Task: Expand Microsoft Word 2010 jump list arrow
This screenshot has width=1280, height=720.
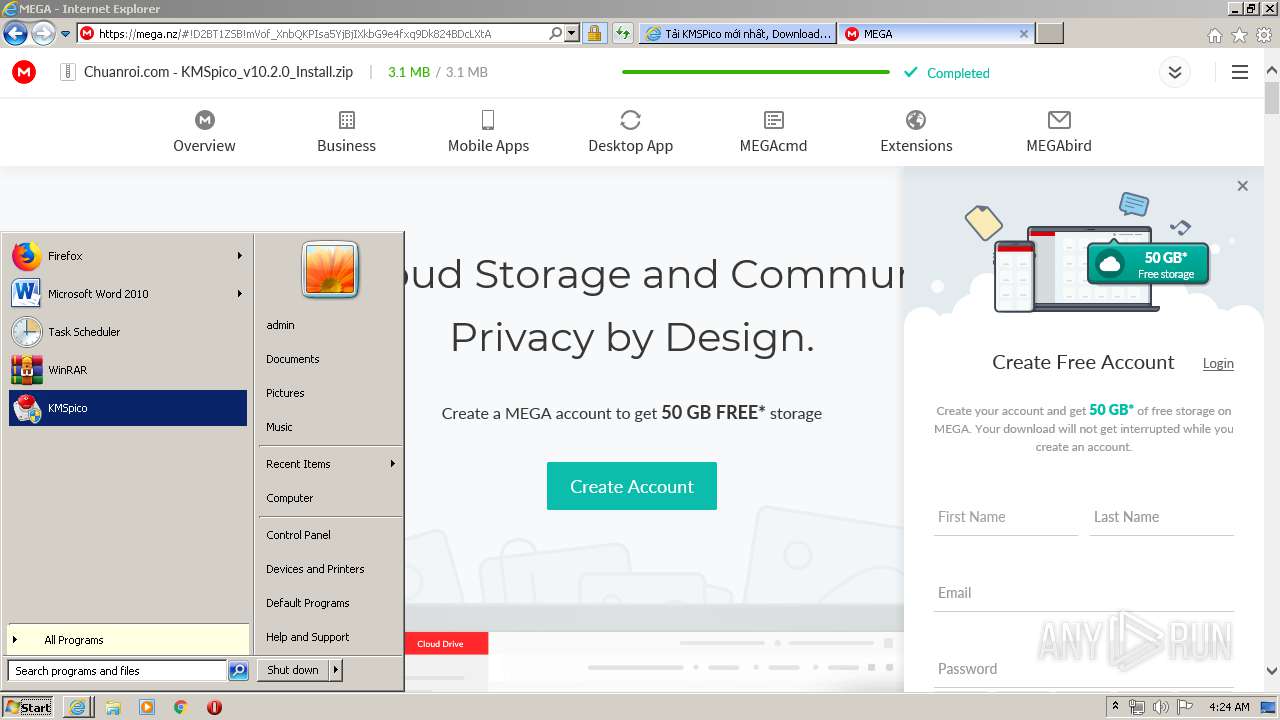Action: [x=240, y=294]
